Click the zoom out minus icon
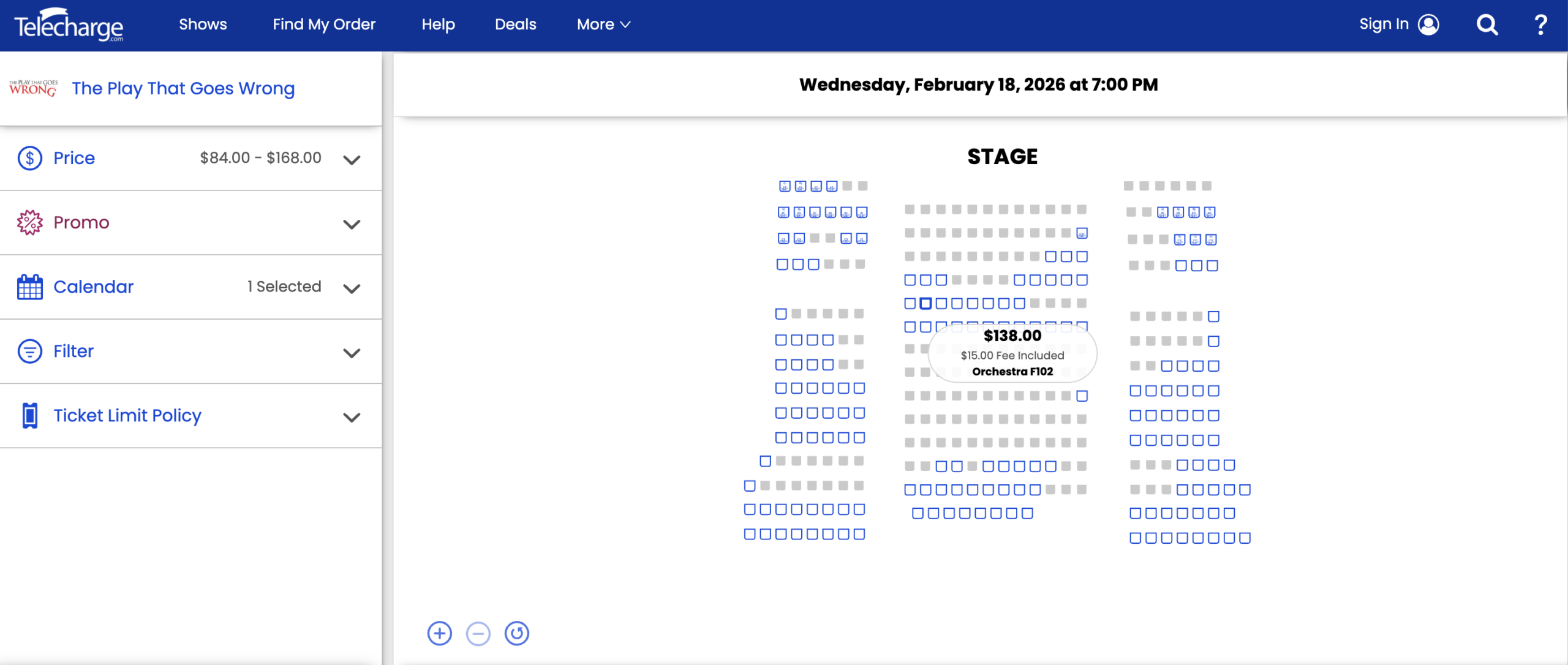Screen dimensions: 1568x665 click(478, 633)
